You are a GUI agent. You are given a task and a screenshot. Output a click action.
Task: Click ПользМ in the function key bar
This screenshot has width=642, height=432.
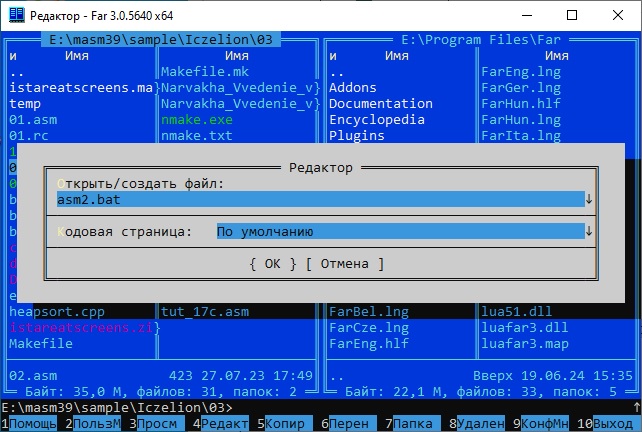click(97, 424)
